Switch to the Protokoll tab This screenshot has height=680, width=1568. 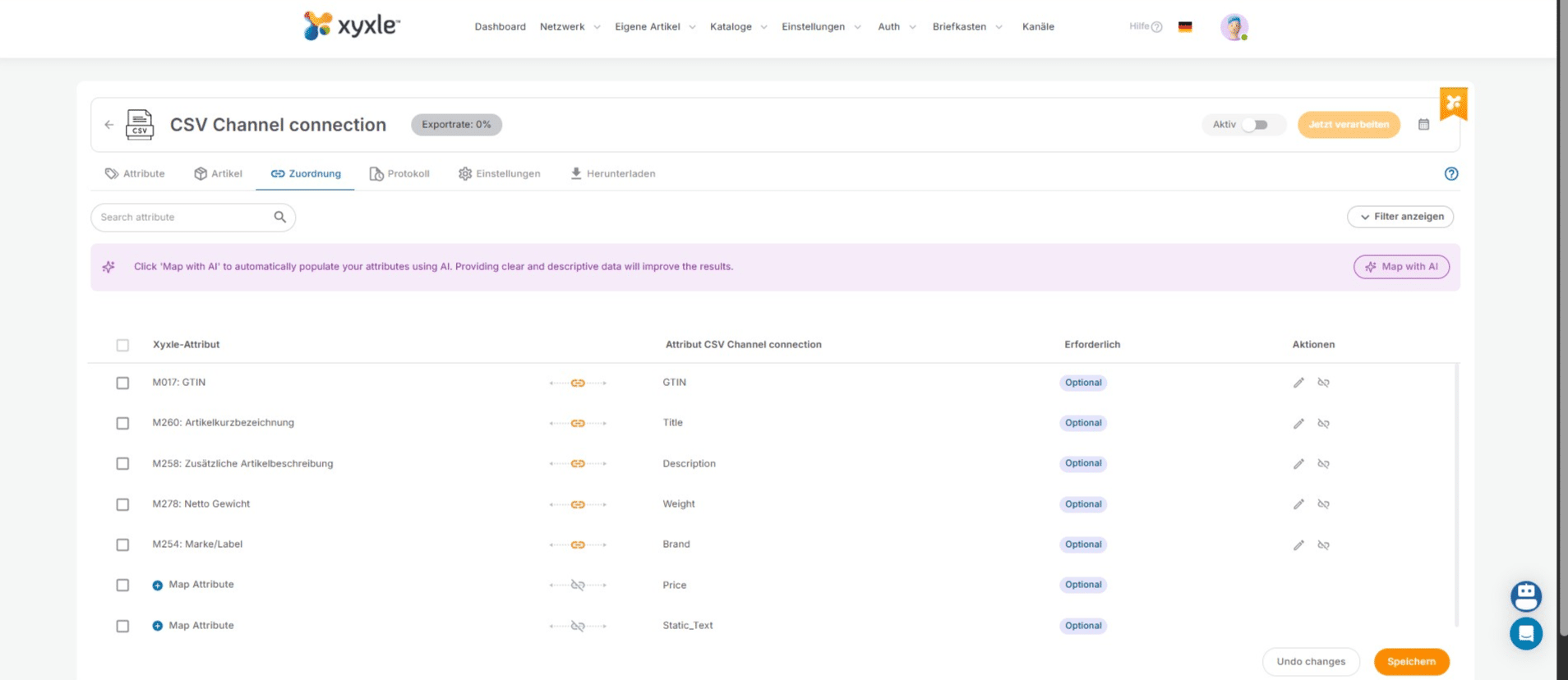pyautogui.click(x=399, y=174)
